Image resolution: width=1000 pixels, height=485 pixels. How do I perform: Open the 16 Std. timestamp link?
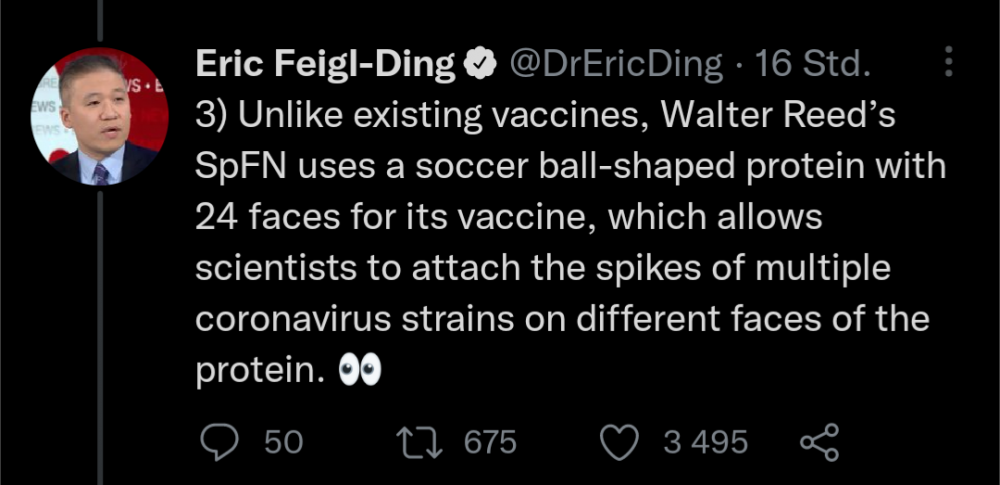tap(812, 64)
